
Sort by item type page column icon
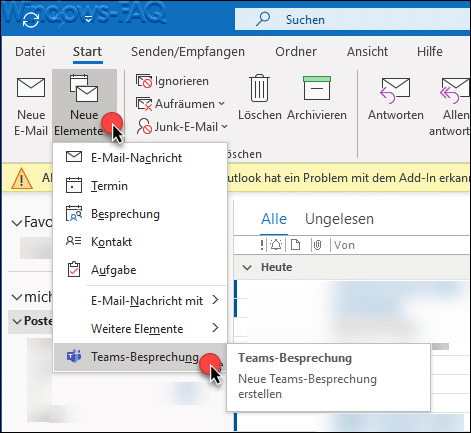pos(295,245)
